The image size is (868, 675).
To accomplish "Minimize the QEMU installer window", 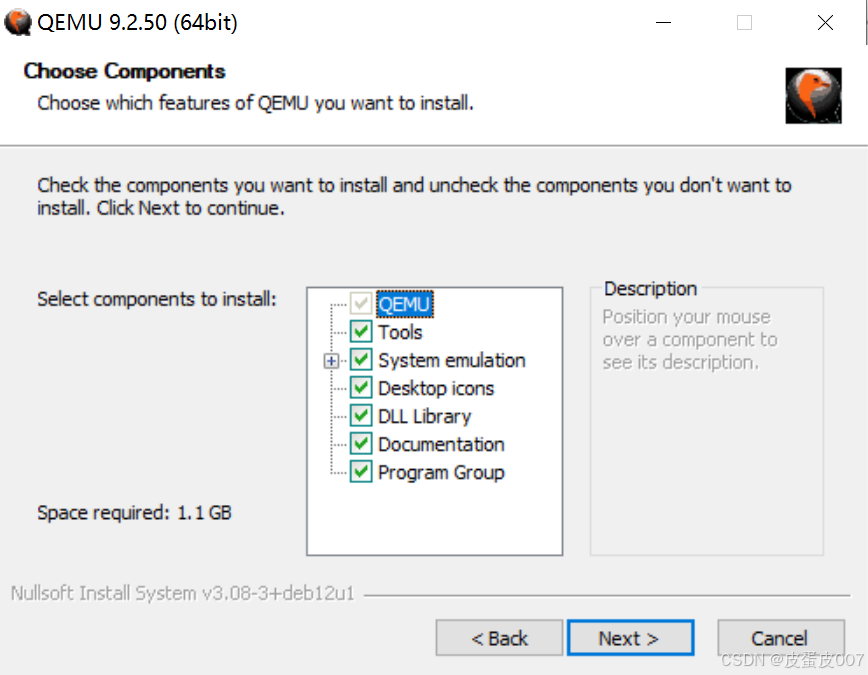I will pyautogui.click(x=663, y=23).
